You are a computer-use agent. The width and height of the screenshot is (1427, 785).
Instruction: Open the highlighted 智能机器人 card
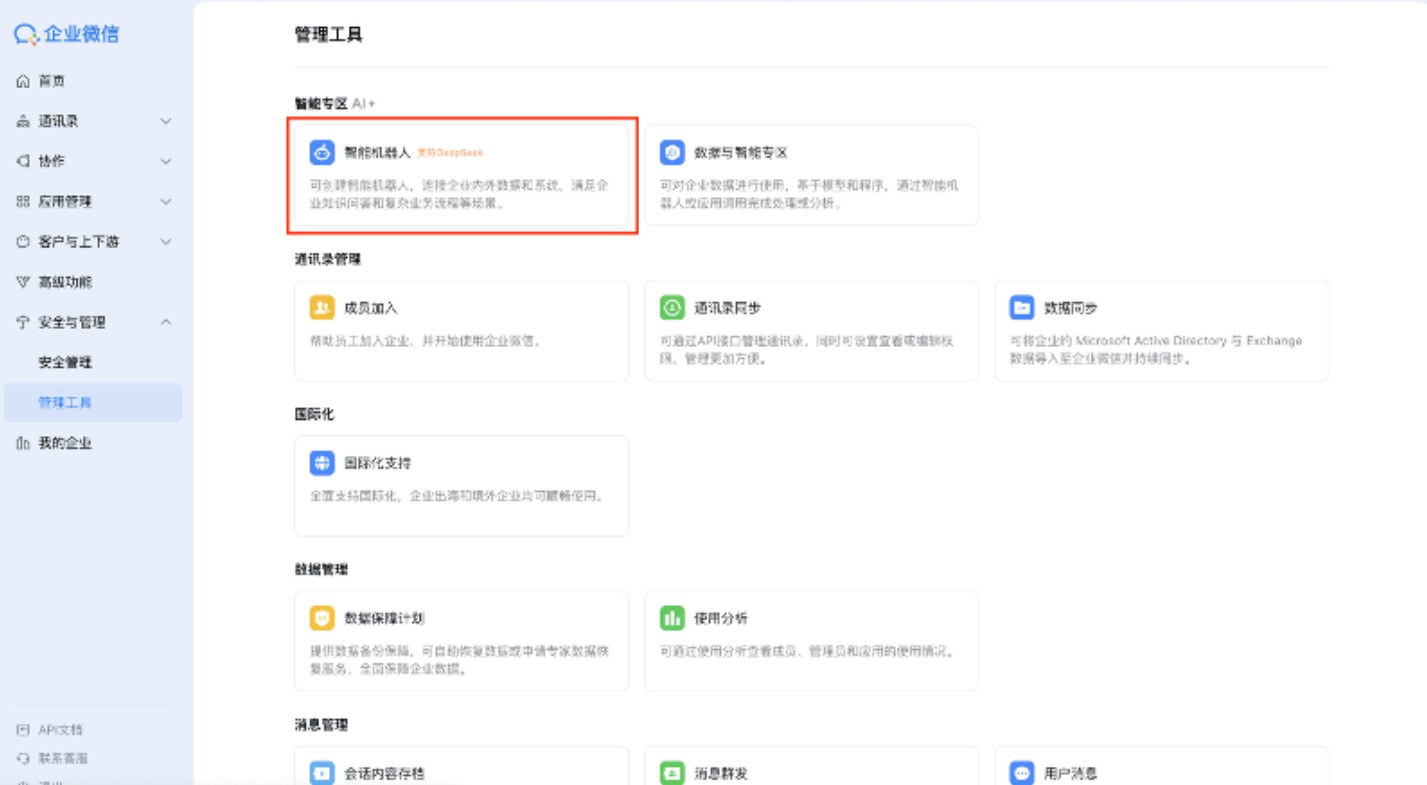461,177
